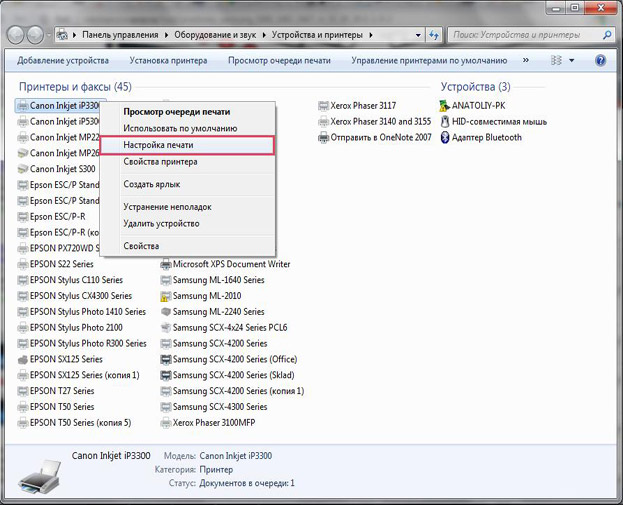Select Samsung ML-2240 Series printer icon
The height and width of the screenshot is (505, 623).
[166, 312]
